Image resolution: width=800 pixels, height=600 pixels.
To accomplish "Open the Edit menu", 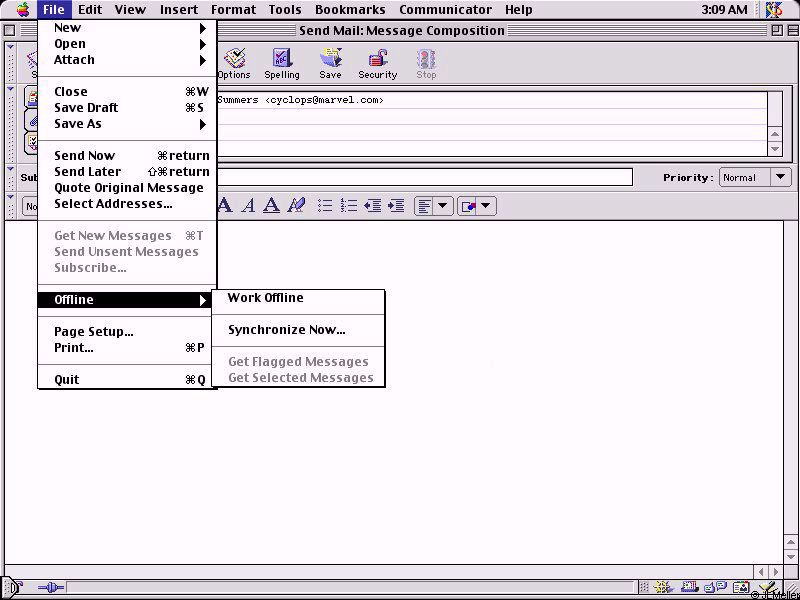I will coord(90,10).
